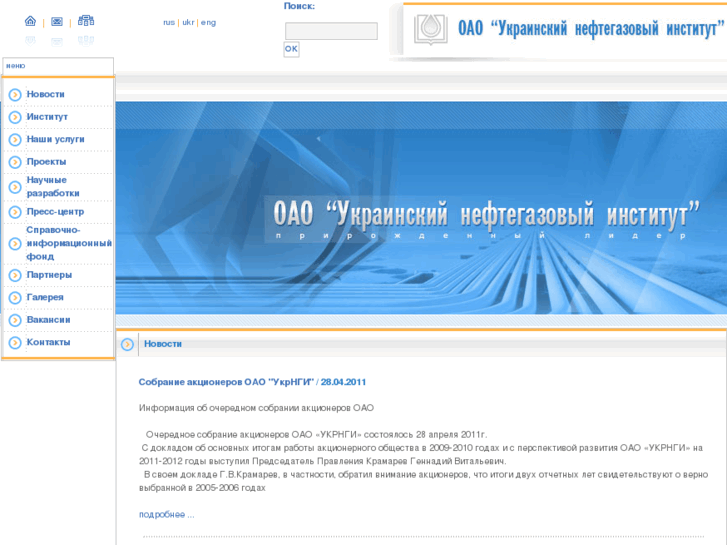
Task: Click arrow icon beside Пресс-центр
Action: click(15, 212)
